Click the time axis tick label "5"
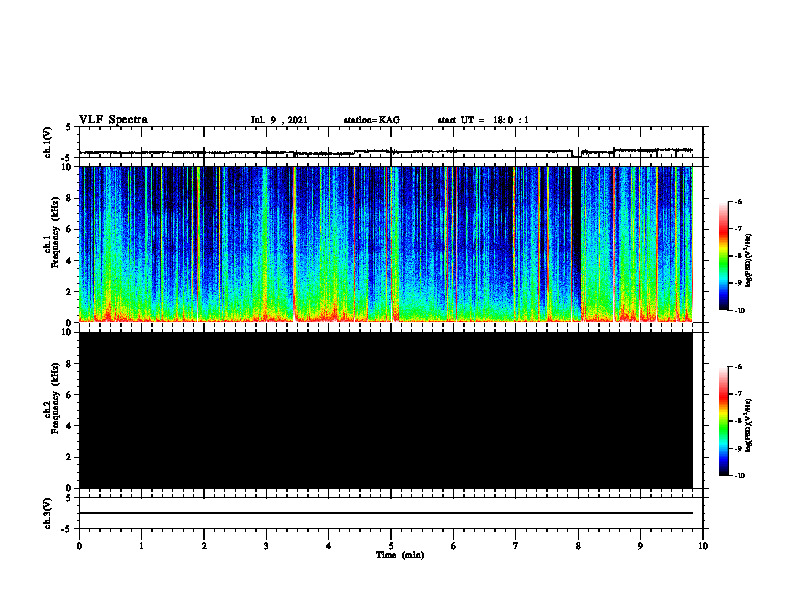Viewport: 792px width, 612px height. point(391,546)
